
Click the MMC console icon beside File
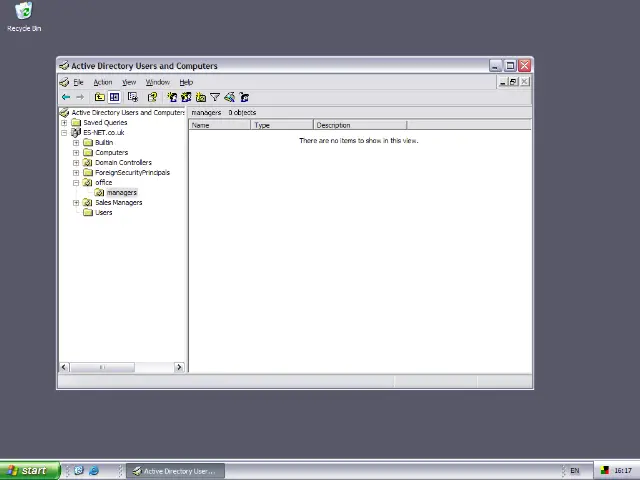(64, 82)
